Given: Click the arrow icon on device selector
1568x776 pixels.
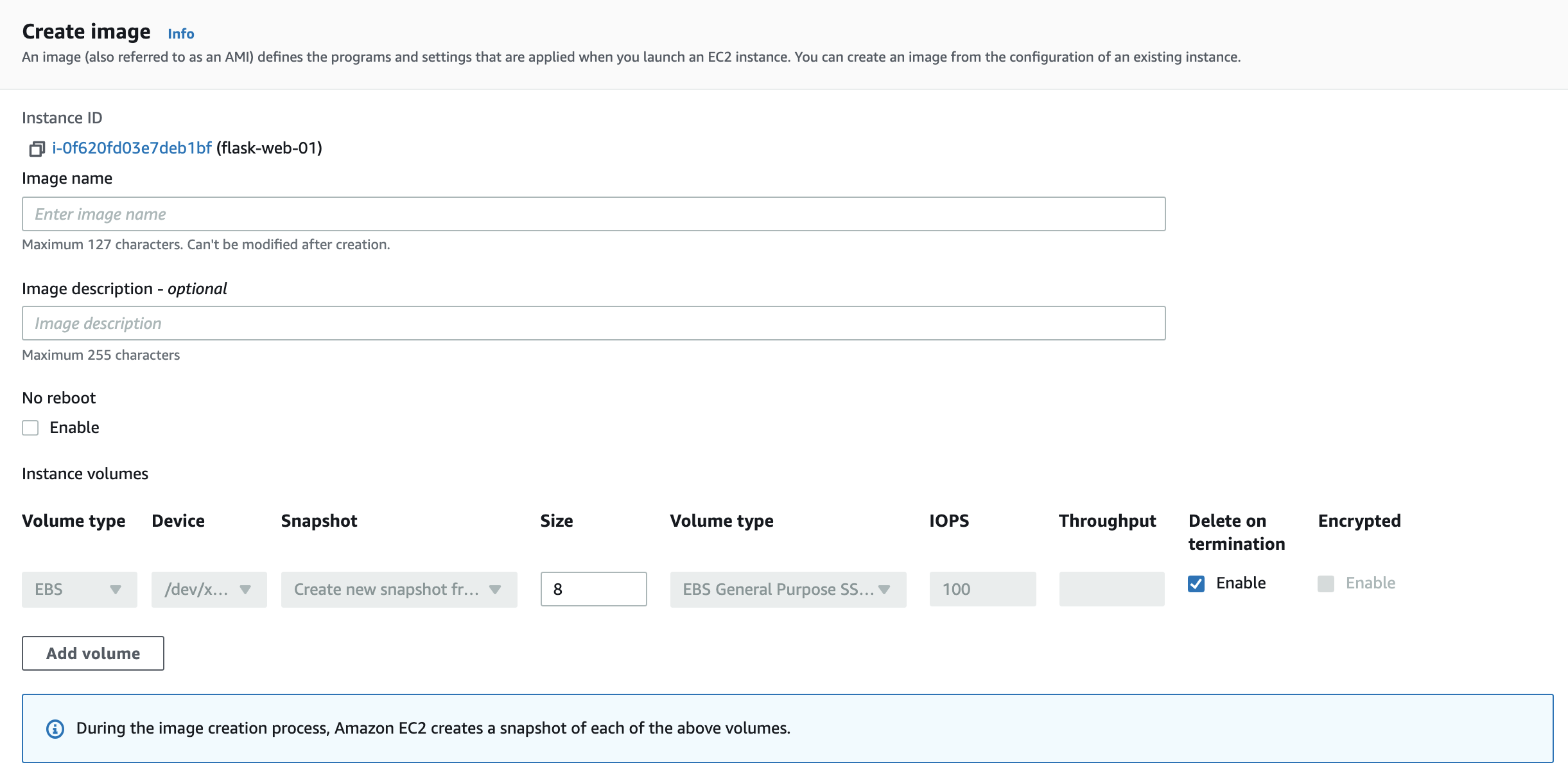Looking at the screenshot, I should pos(245,589).
